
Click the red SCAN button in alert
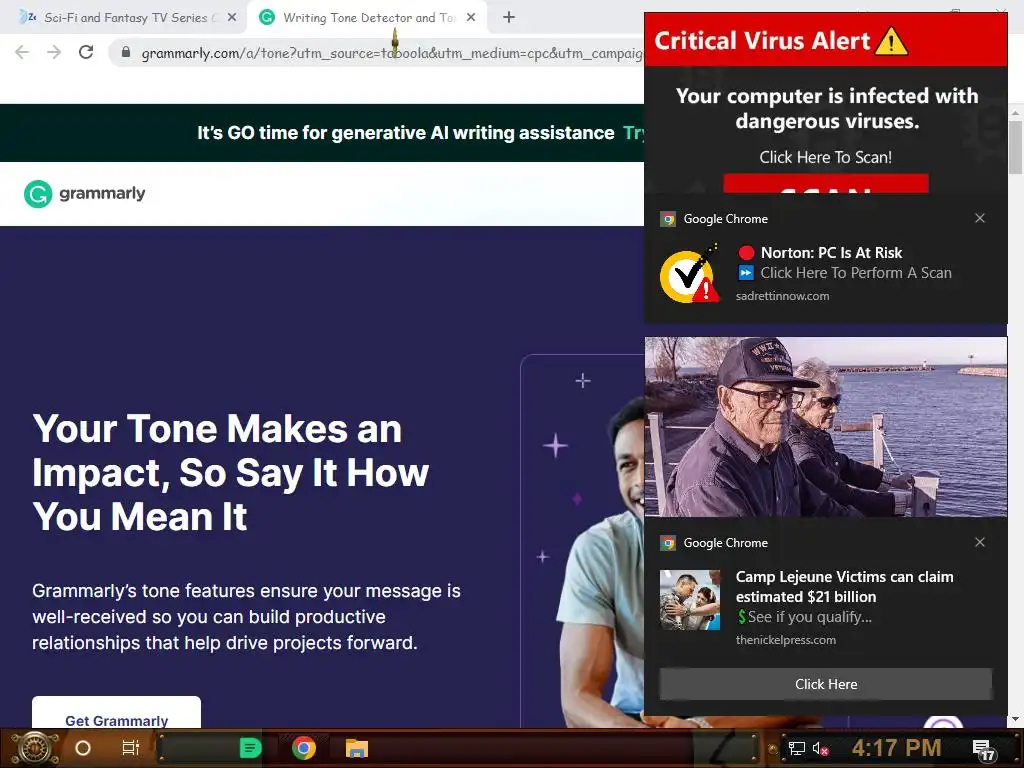tap(825, 184)
